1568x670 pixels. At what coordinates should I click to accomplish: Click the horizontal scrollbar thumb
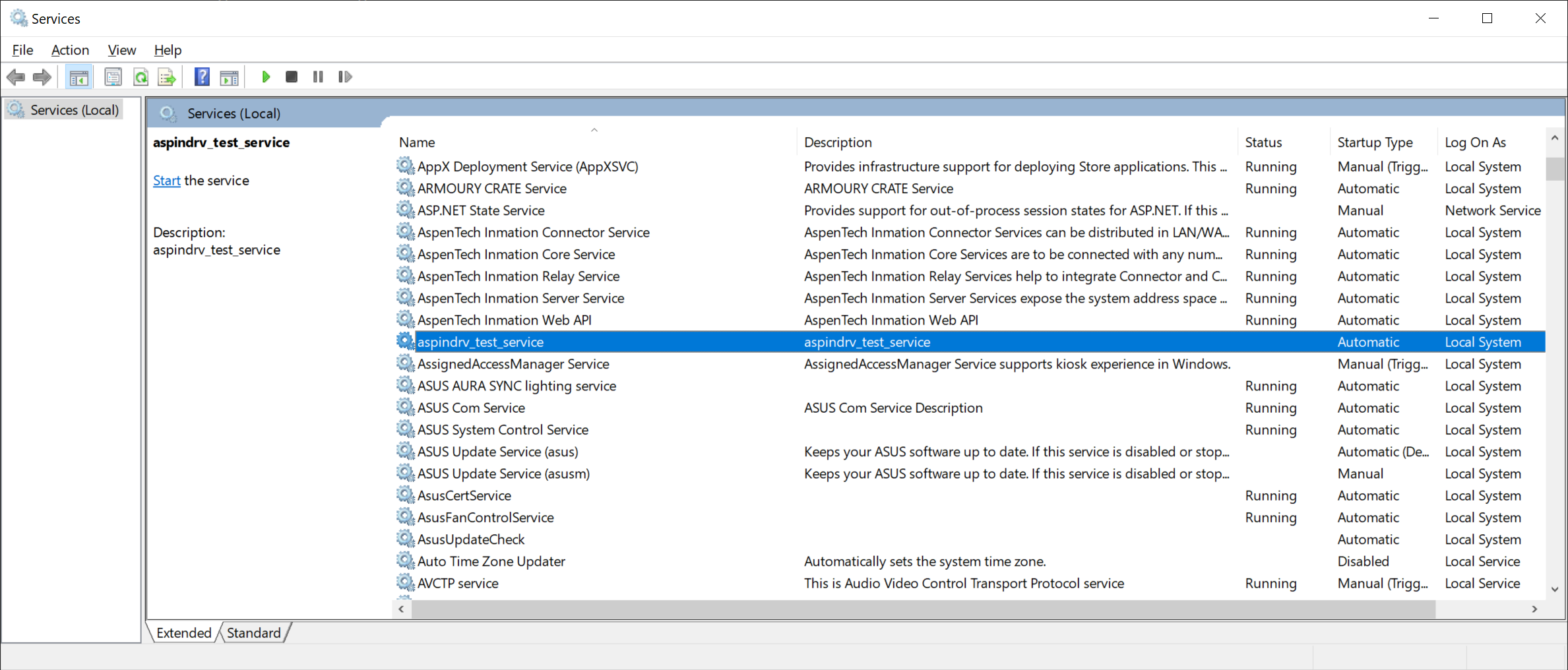[x=923, y=609]
